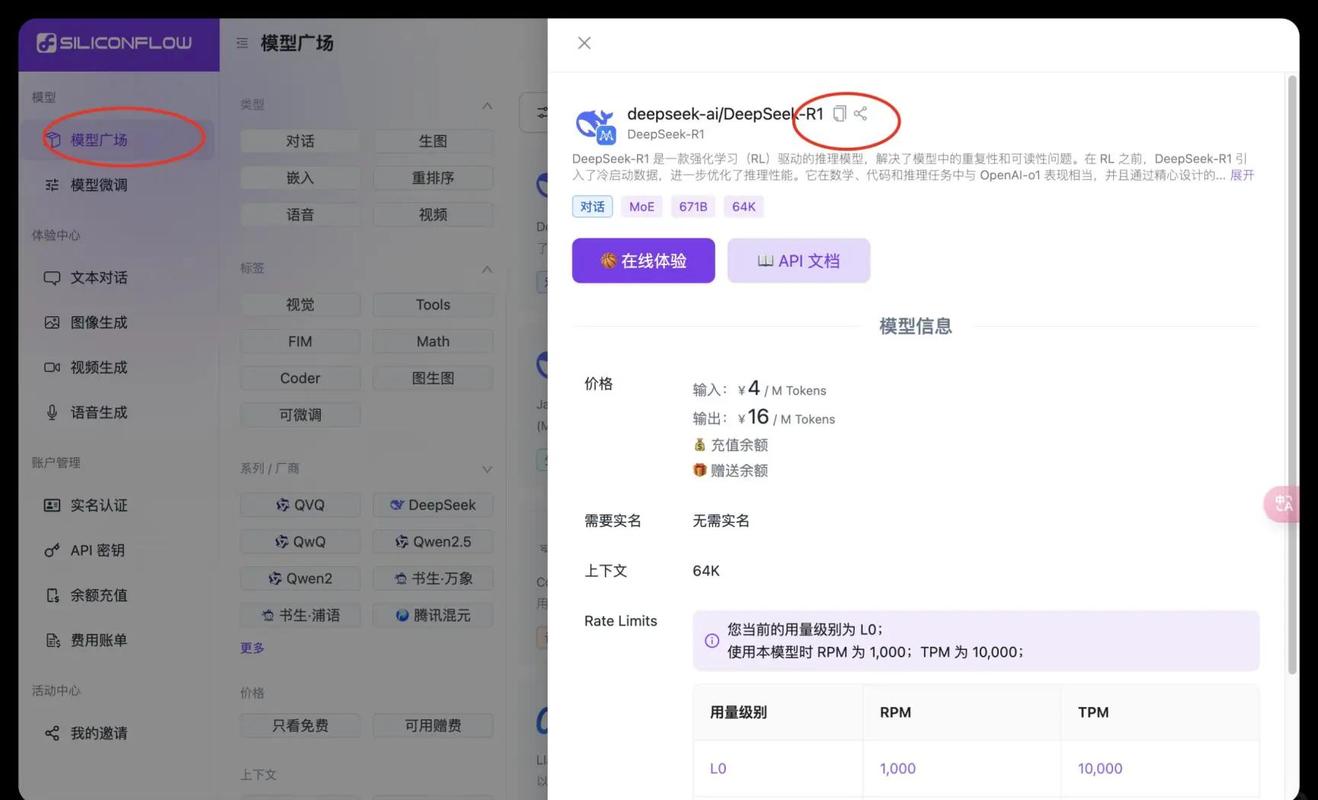Click the 实名认证 ID card icon
The height and width of the screenshot is (800, 1318).
click(x=52, y=506)
